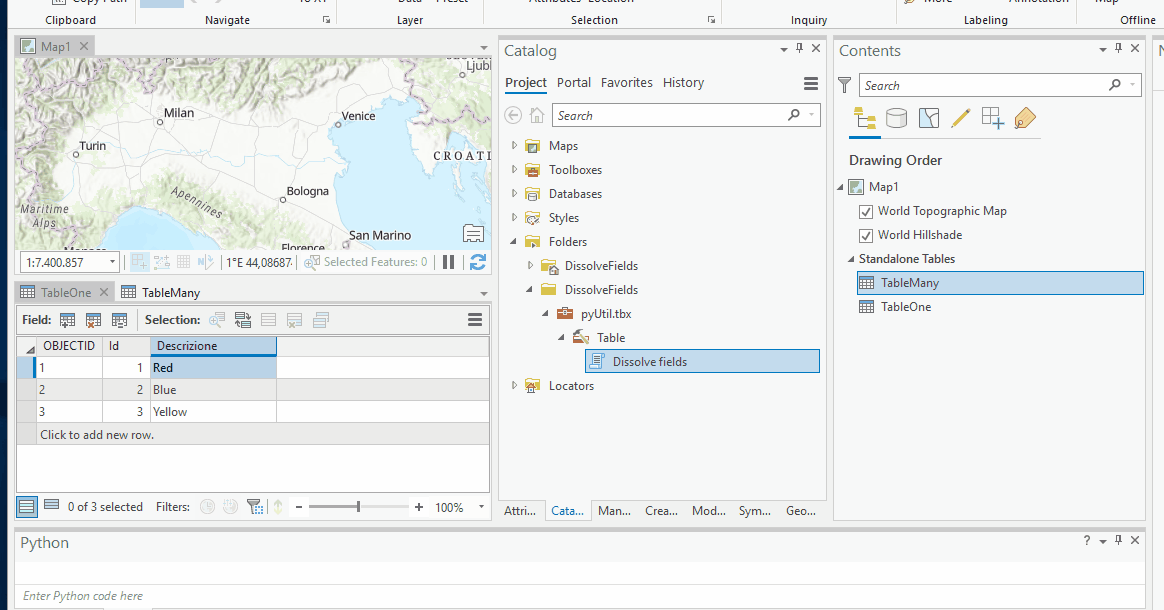
Task: Click the Catalog back arrow icon
Action: point(513,116)
